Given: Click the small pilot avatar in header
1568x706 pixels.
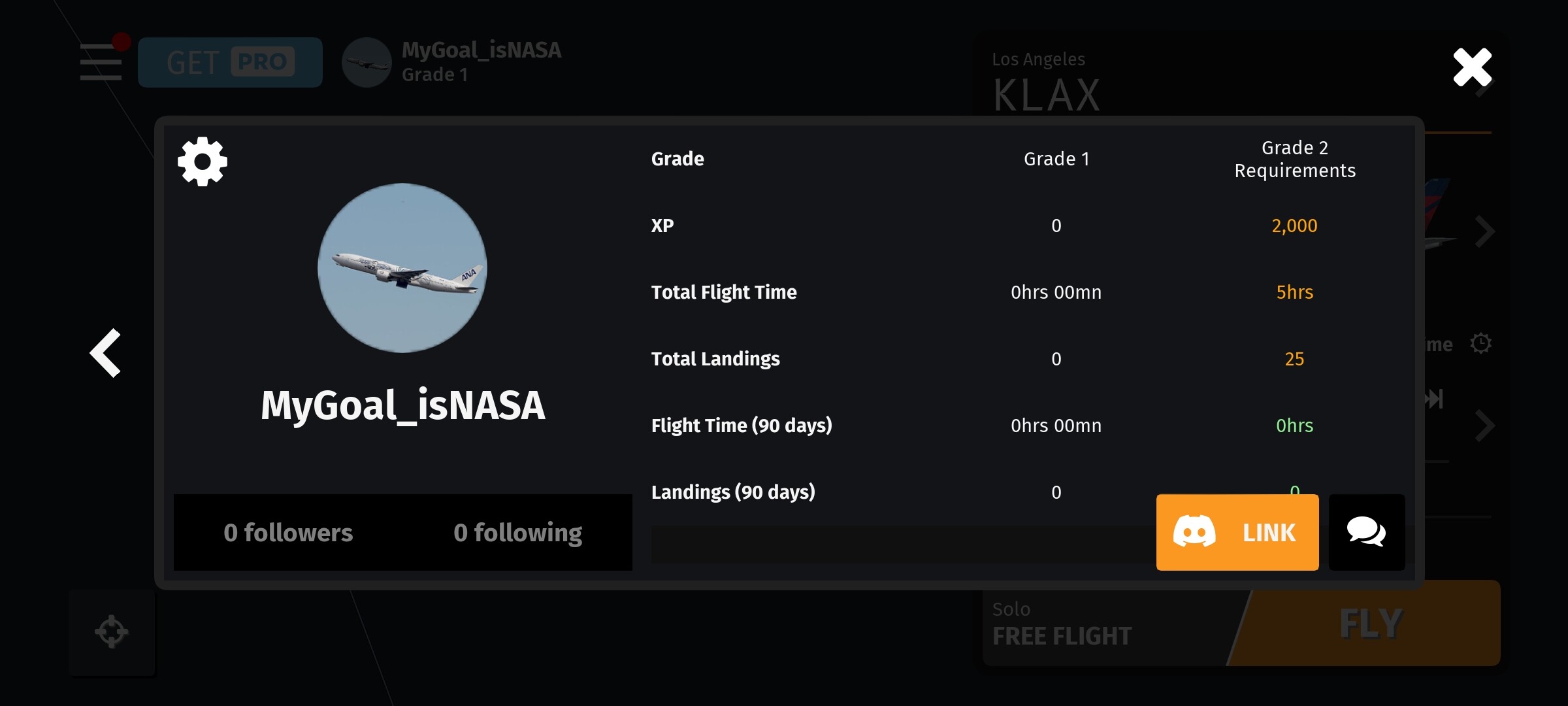Looking at the screenshot, I should [x=367, y=63].
